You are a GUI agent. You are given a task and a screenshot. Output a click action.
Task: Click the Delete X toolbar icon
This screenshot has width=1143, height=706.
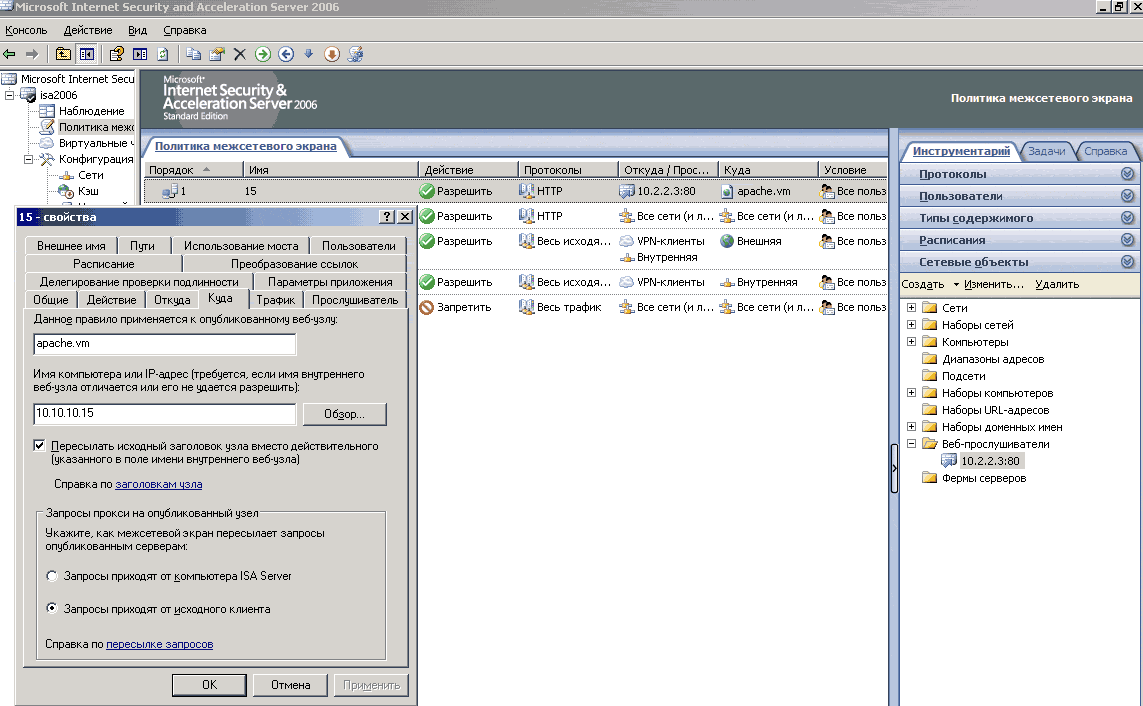(x=240, y=54)
